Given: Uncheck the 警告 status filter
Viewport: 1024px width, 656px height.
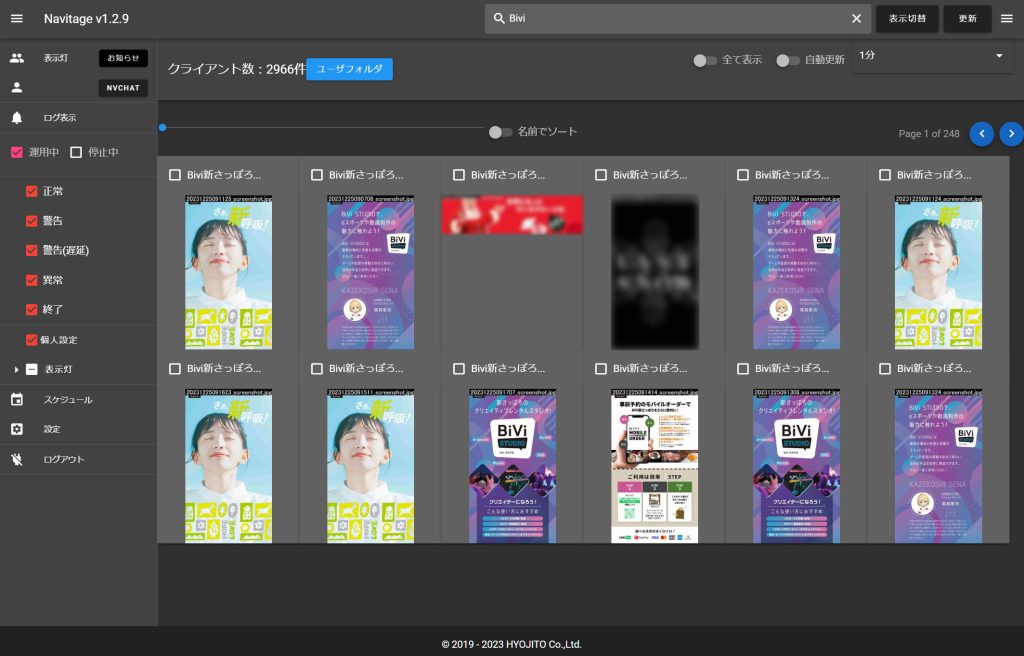Looking at the screenshot, I should tap(31, 221).
